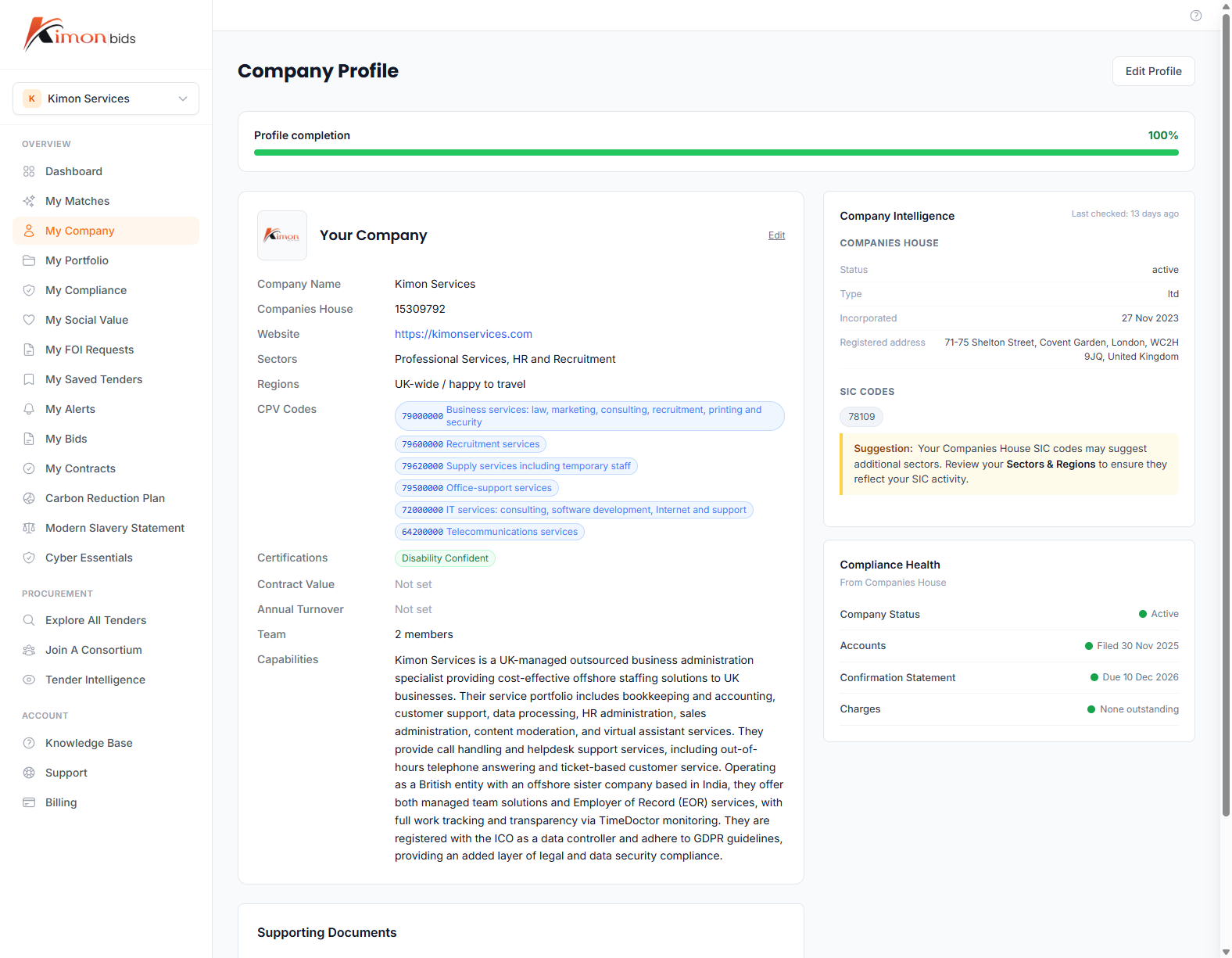This screenshot has height=958, width=1232.
Task: Click the orange K company avatar
Action: coord(32,99)
